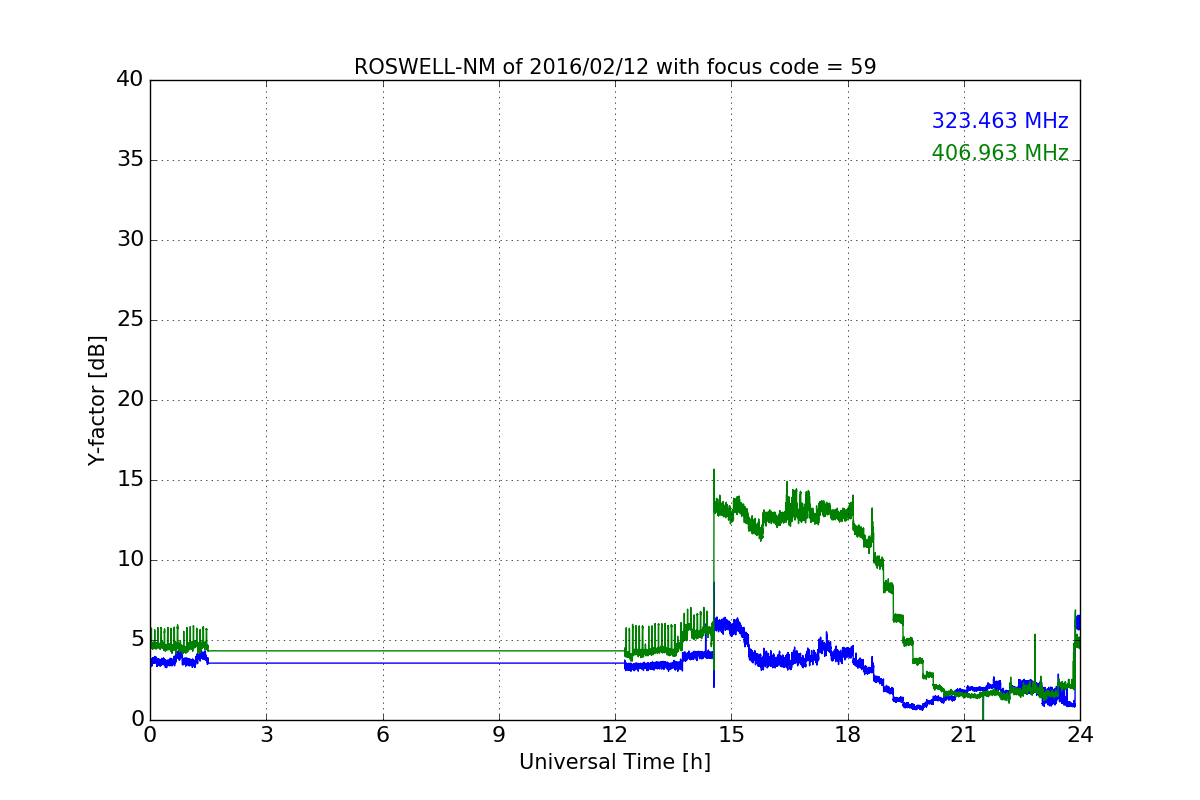Click the 'Universal Time [h]' axis label

point(615,762)
